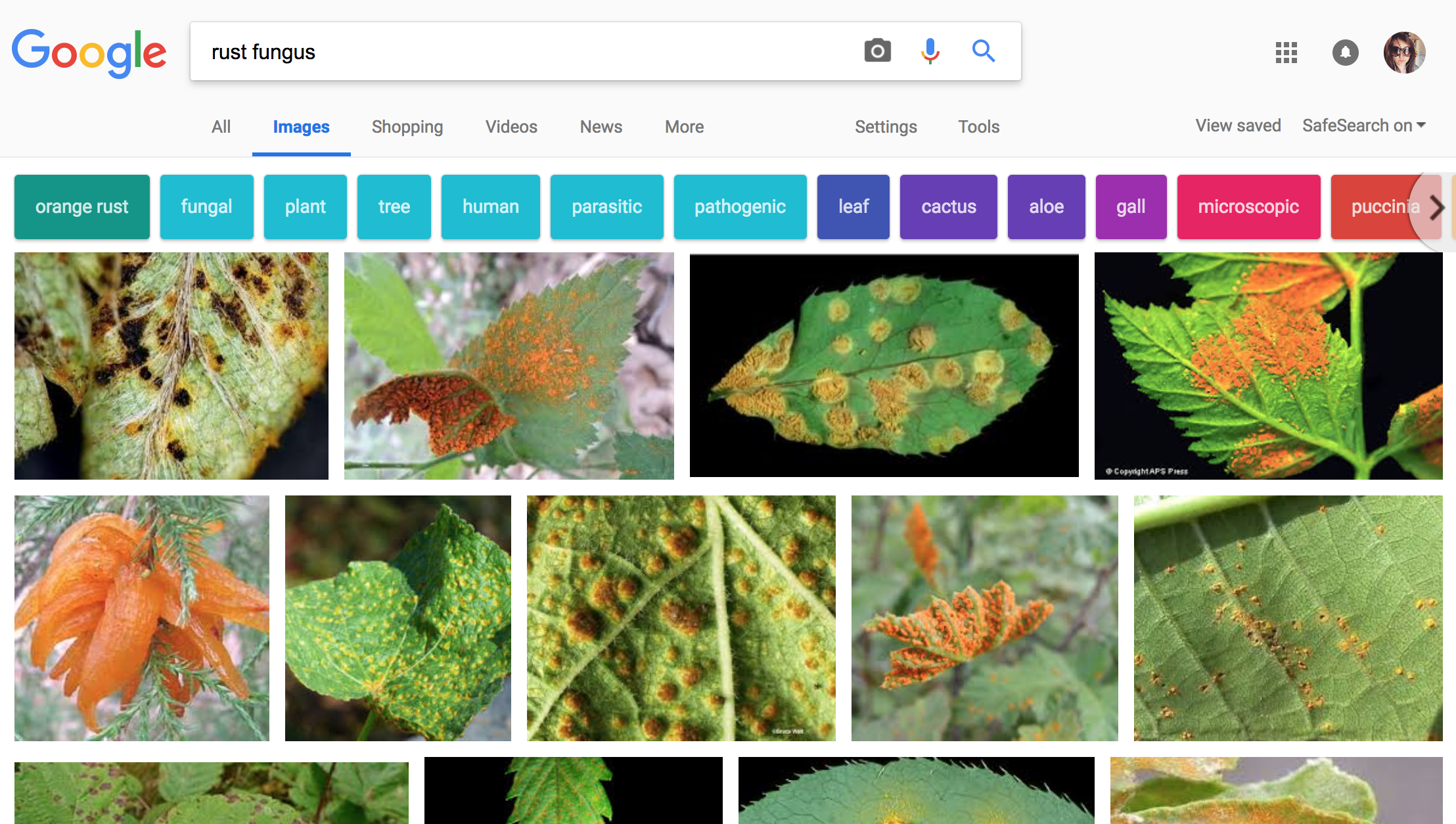Click the account profile picture
Screen dimensions: 1456x824
[1404, 53]
